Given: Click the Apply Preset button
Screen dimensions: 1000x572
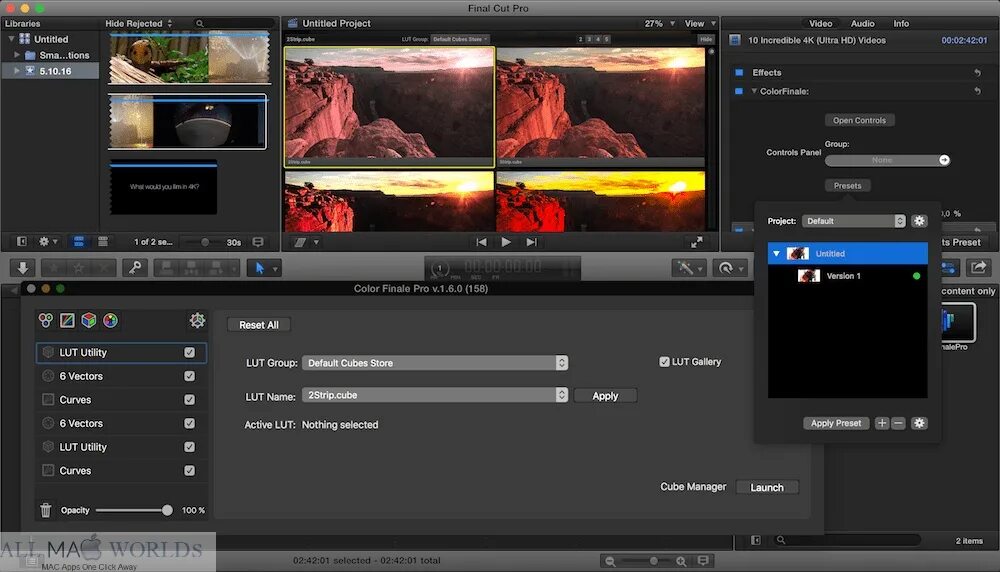Looking at the screenshot, I should pyautogui.click(x=835, y=423).
